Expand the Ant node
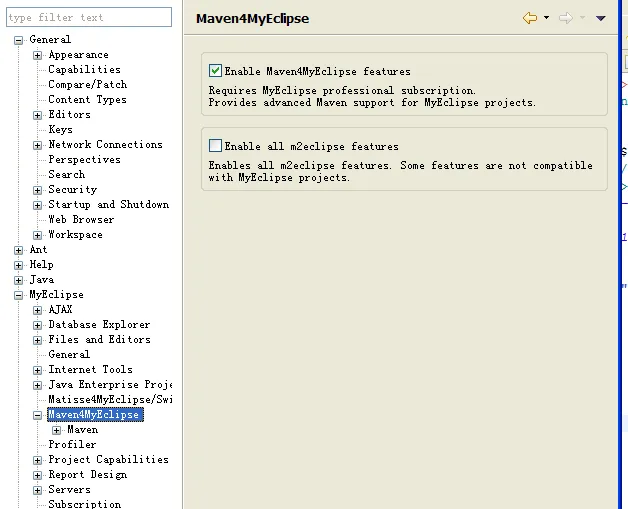 click(x=18, y=250)
